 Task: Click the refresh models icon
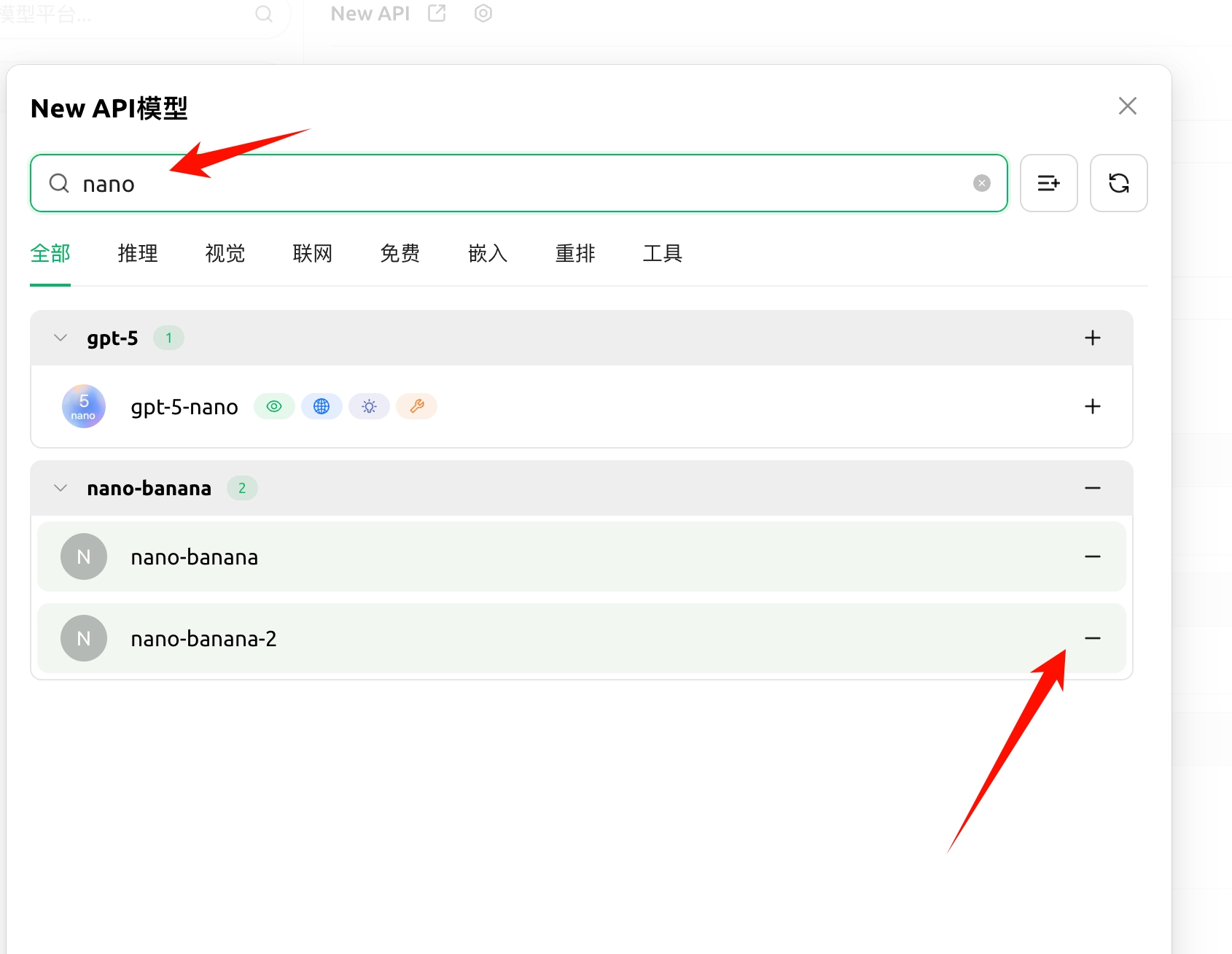(x=1118, y=183)
